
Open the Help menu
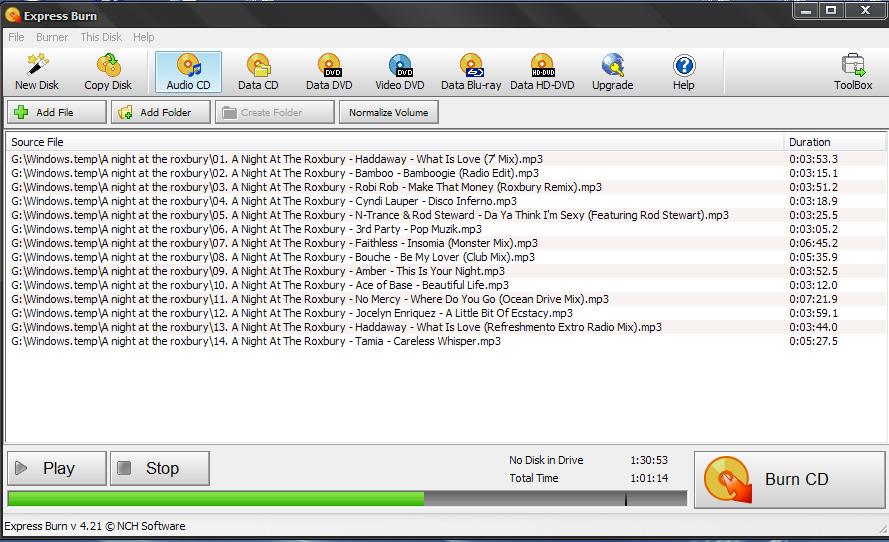(143, 37)
